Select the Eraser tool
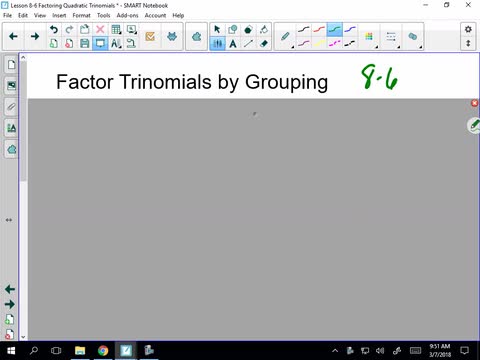Screen dimensions: 480x360 pyautogui.click(x=264, y=43)
